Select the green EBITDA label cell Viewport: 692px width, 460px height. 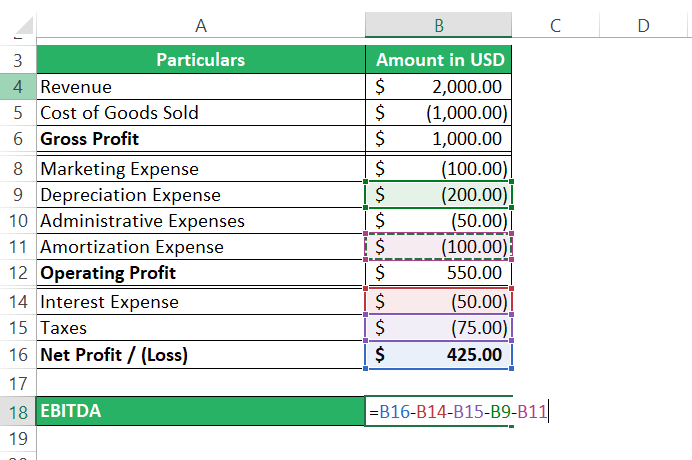[200, 410]
